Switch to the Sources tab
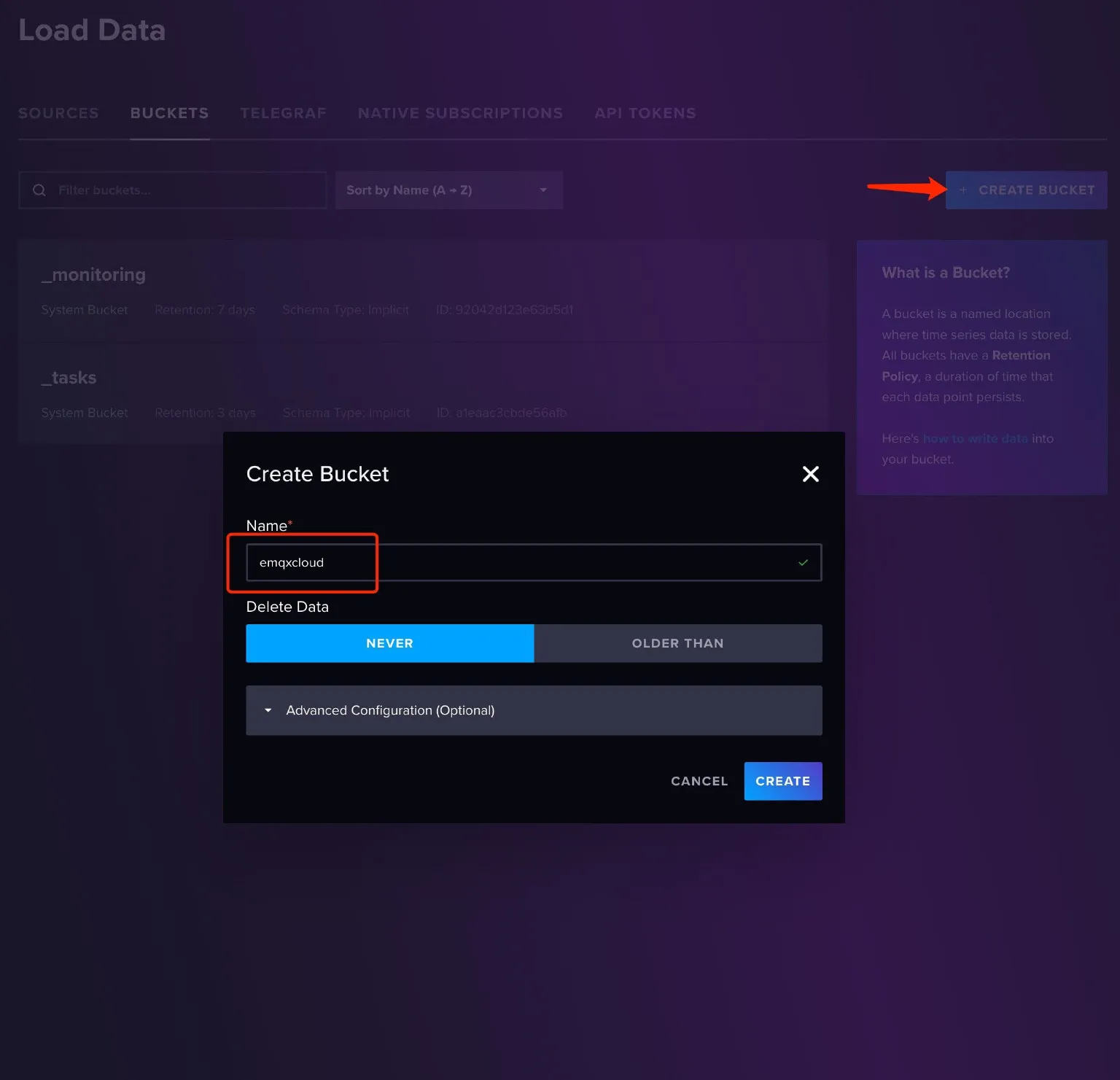This screenshot has height=1080, width=1120. 58,113
